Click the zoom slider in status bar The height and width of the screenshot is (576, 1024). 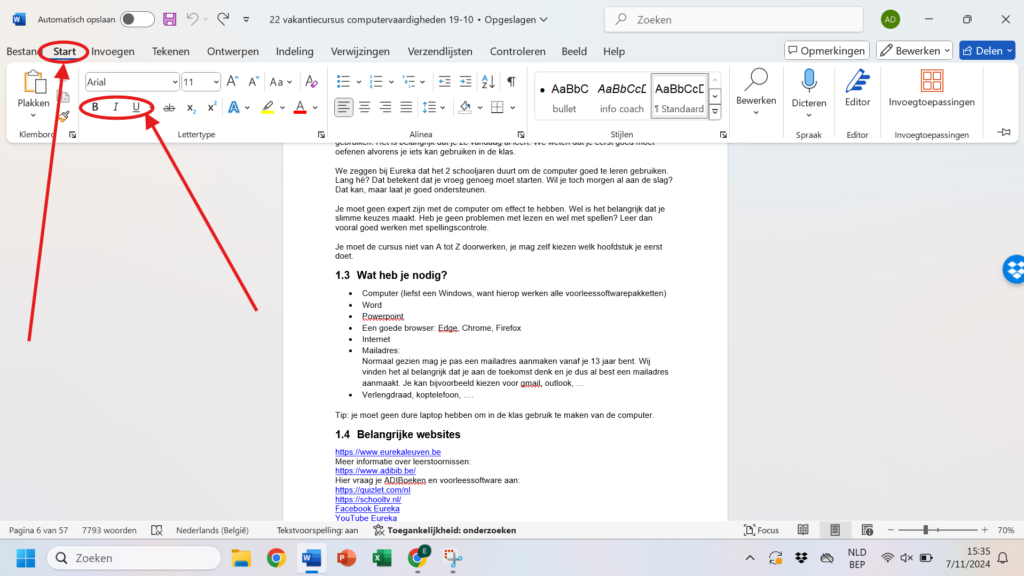click(925, 530)
